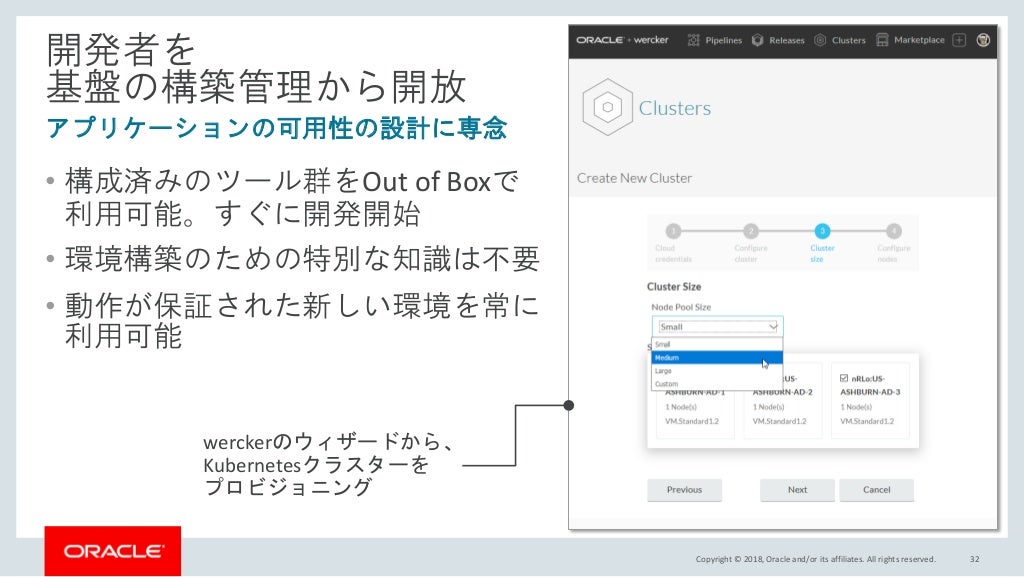Click the Next button
This screenshot has height=577, width=1024.
coord(797,490)
